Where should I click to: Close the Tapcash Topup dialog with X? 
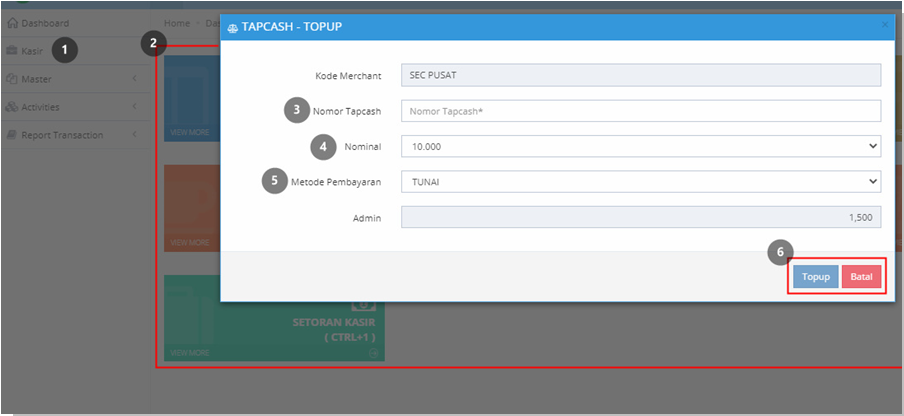[886, 25]
